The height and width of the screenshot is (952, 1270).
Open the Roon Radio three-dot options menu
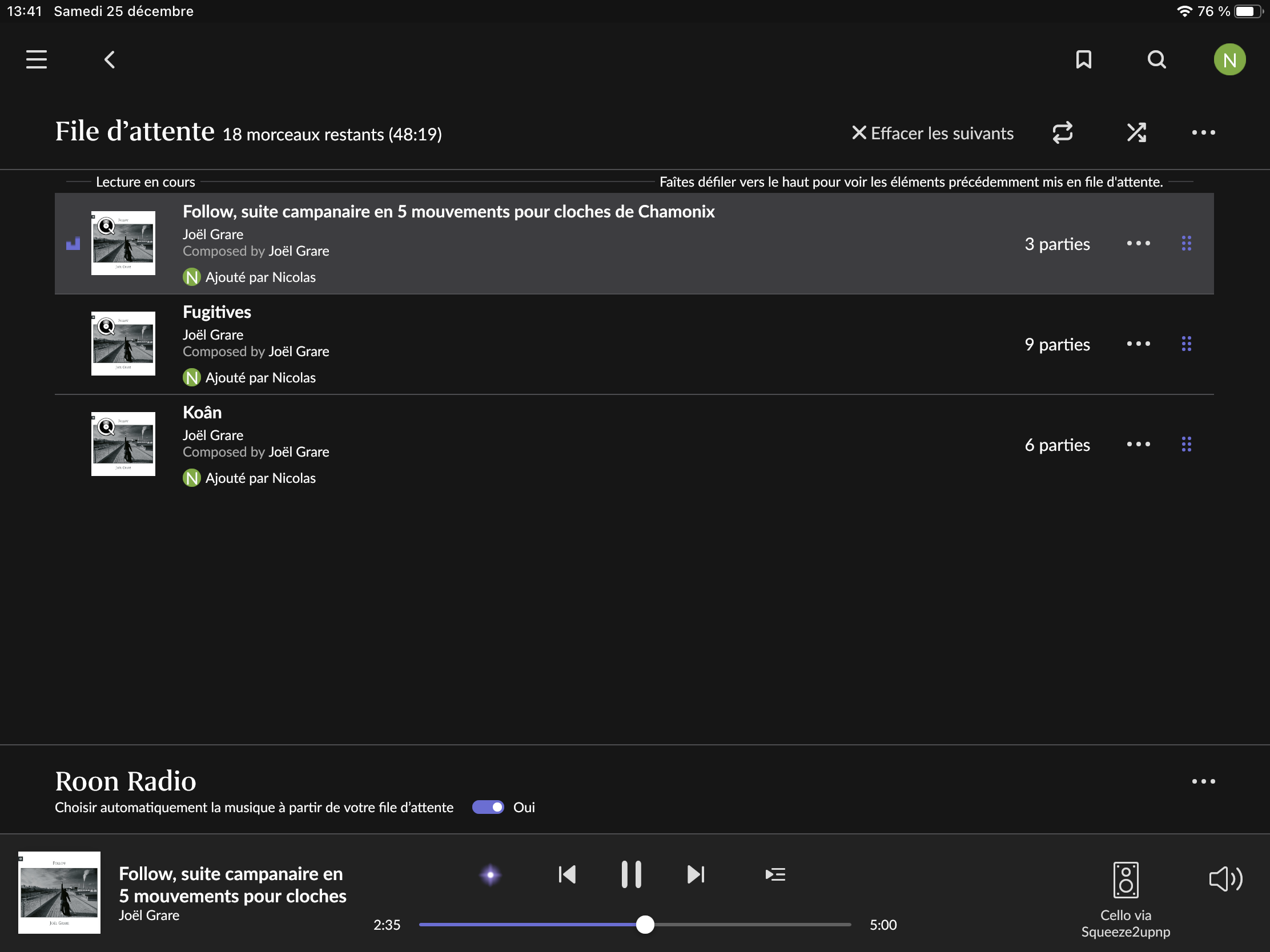coord(1203,781)
